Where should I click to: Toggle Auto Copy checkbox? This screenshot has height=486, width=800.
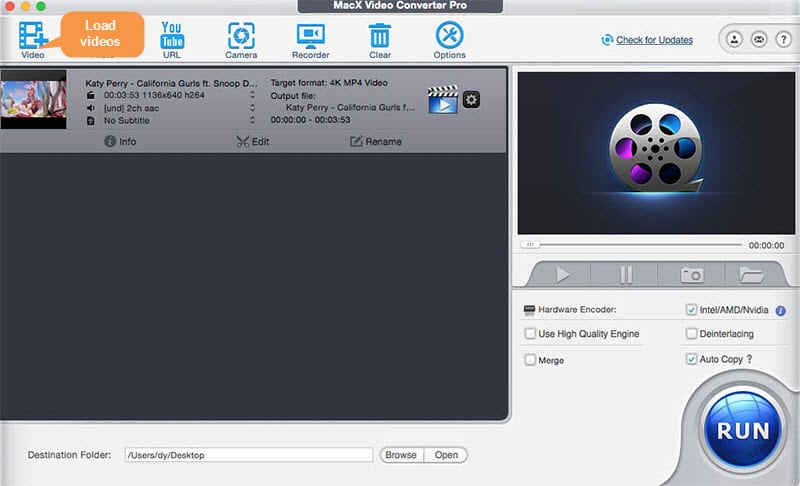tap(691, 359)
